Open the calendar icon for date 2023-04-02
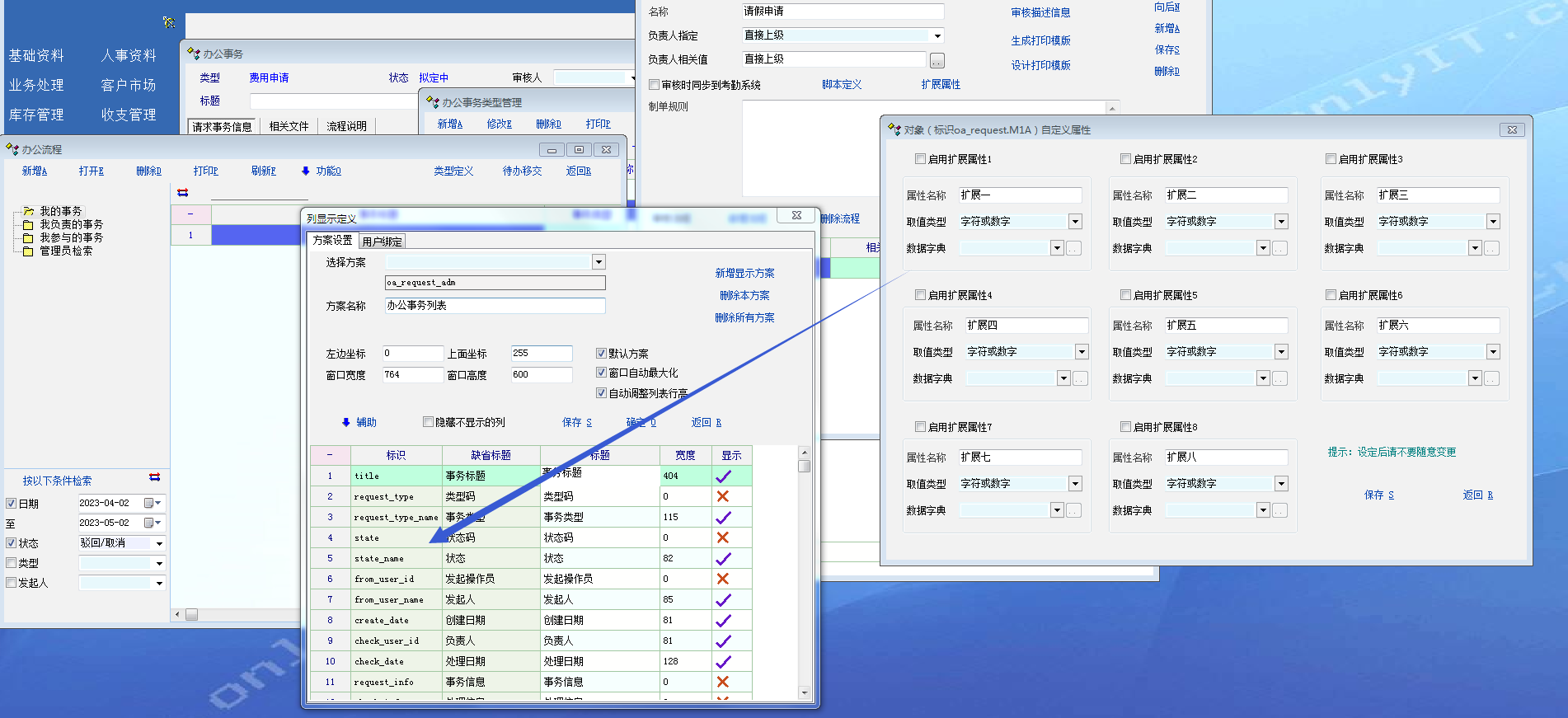This screenshot has height=718, width=1568. pos(150,503)
